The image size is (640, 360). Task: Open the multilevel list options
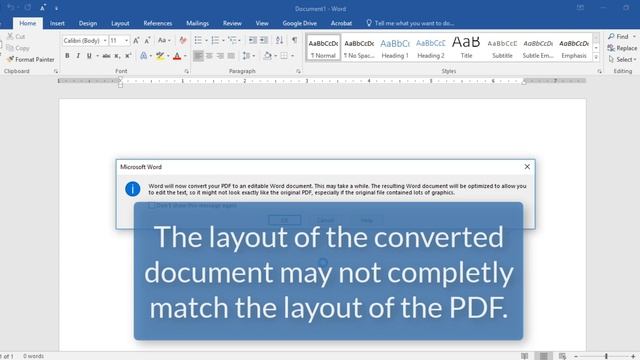click(234, 40)
